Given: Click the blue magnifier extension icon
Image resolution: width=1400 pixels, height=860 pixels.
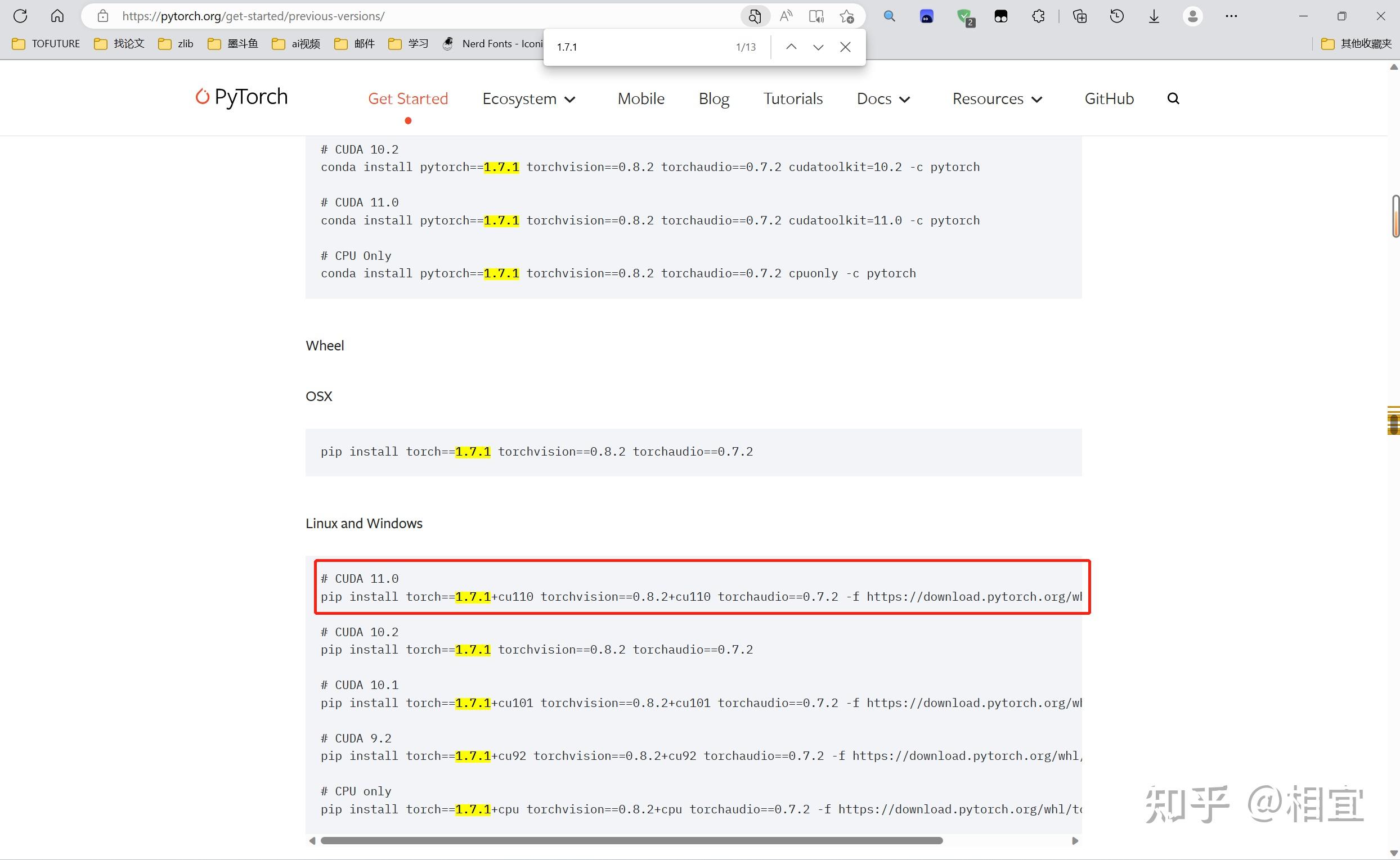Looking at the screenshot, I should 889,16.
